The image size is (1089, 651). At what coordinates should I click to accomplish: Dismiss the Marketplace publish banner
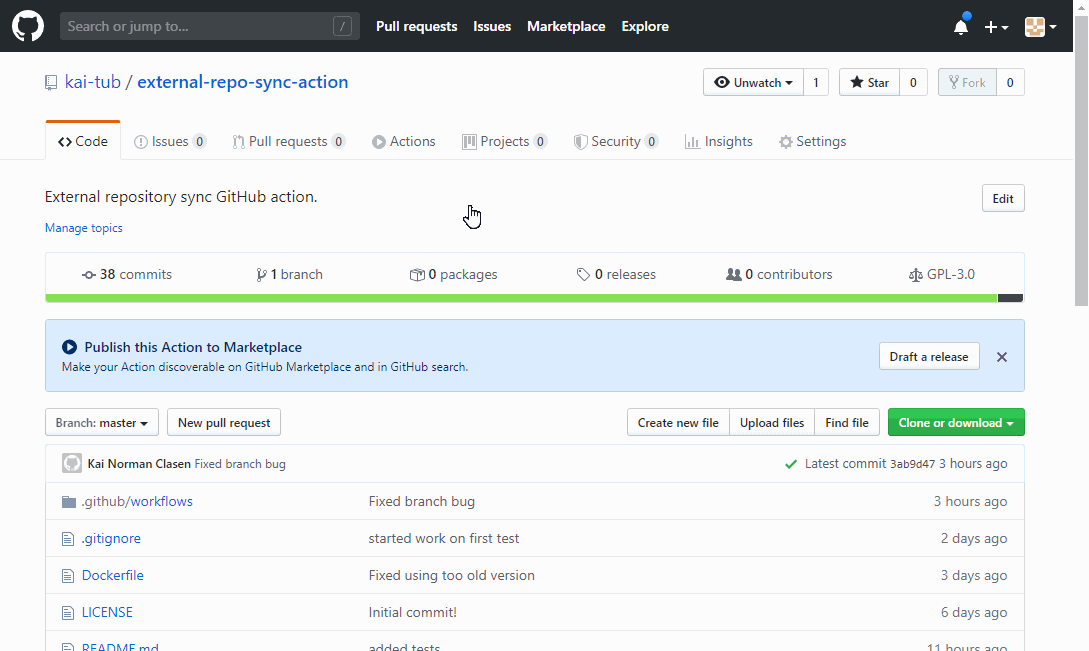tap(1001, 356)
